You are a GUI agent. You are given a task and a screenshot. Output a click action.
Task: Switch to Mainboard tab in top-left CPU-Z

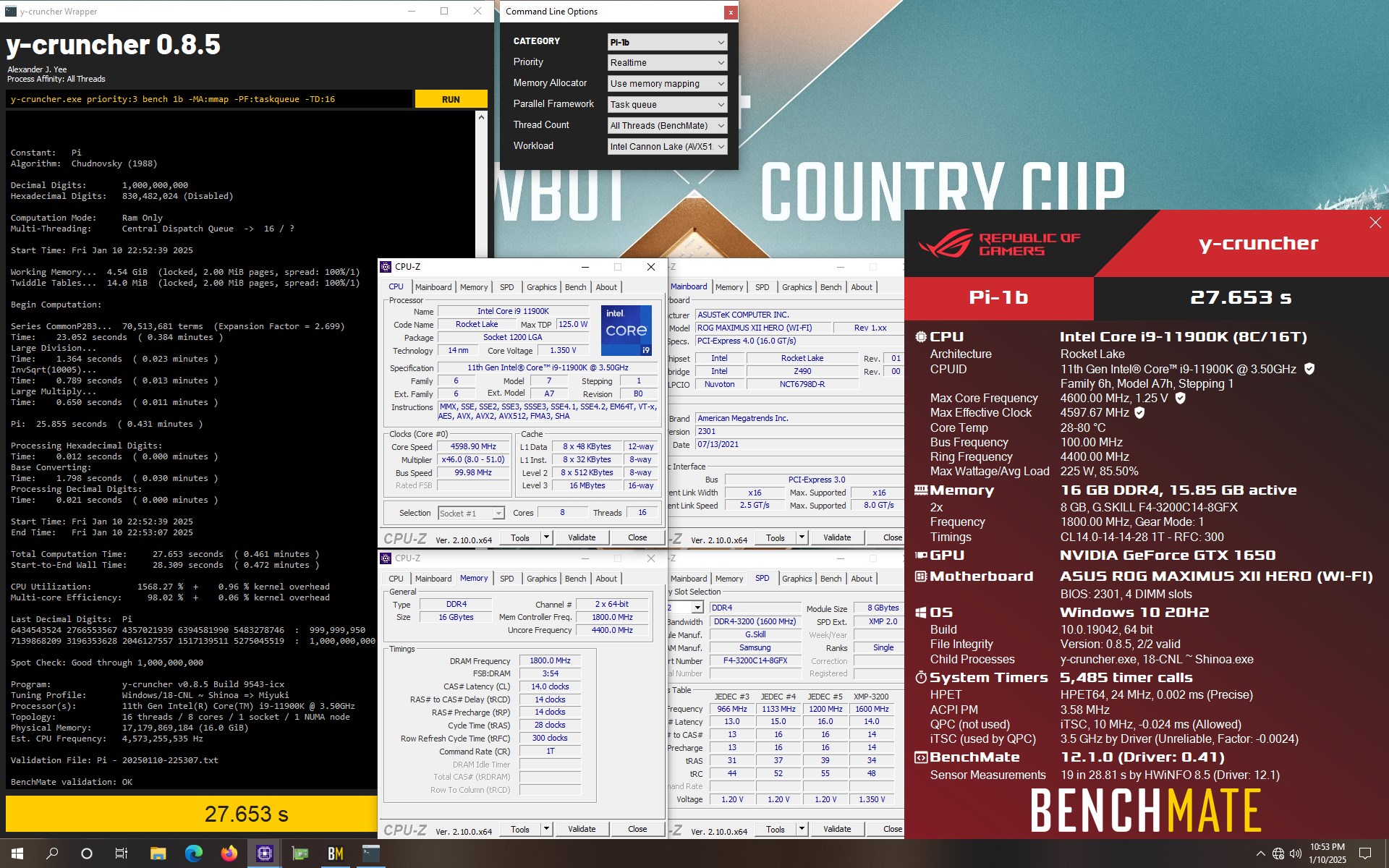click(x=433, y=287)
